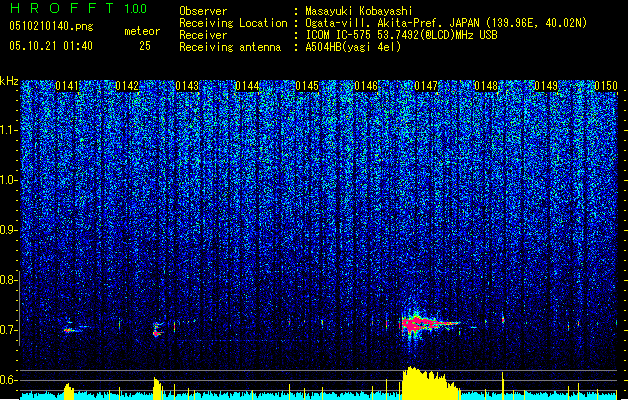This screenshot has width=629, height=400.
Task: Click the 0150 time marker
Action: (x=606, y=86)
